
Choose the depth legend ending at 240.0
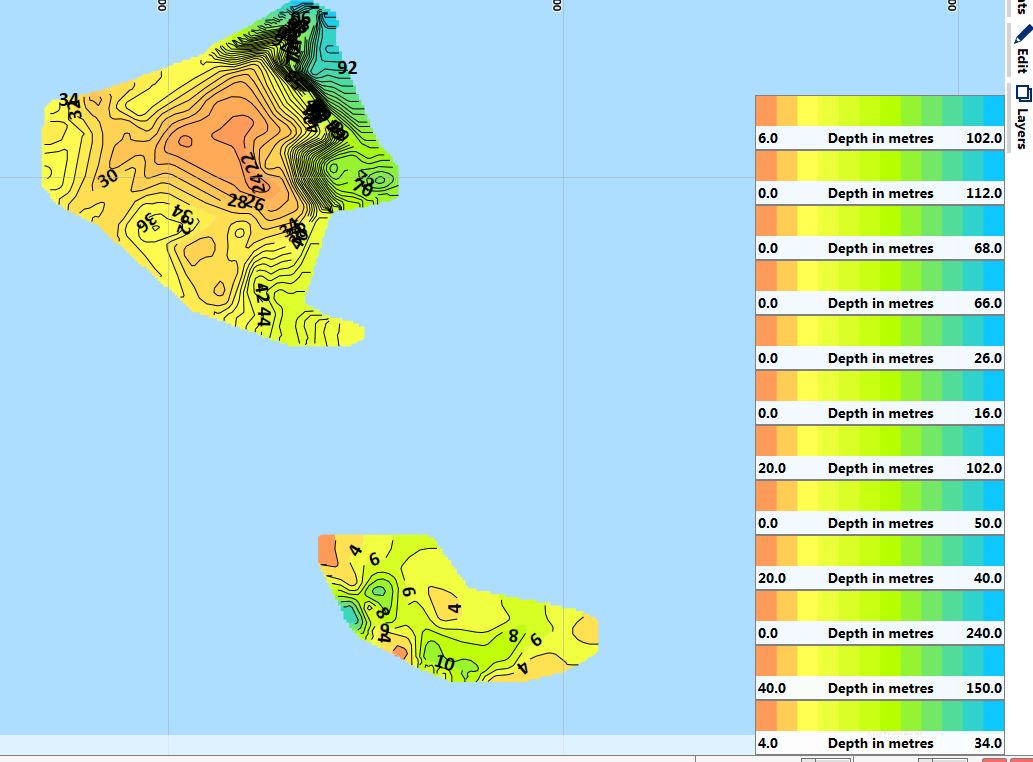[879, 618]
